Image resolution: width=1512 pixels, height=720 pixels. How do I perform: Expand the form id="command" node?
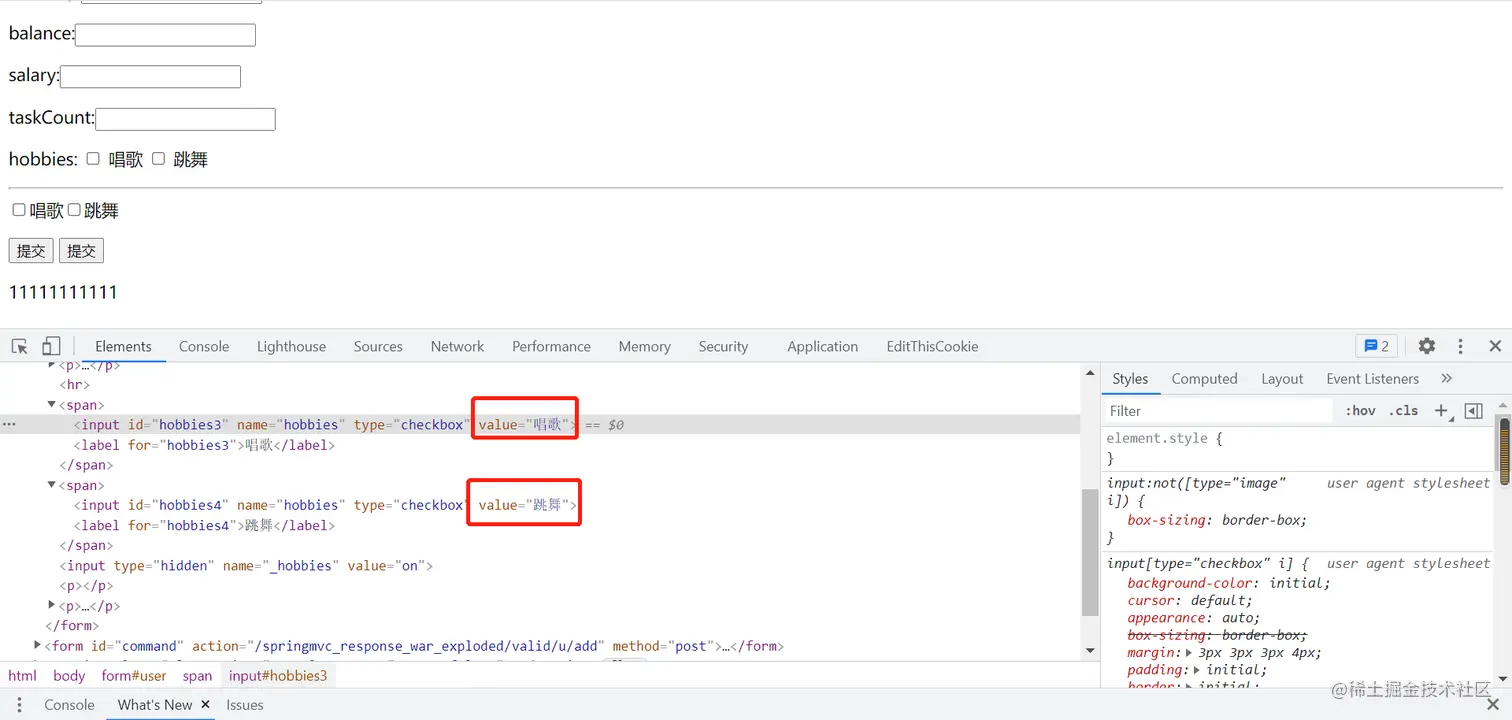[38, 646]
